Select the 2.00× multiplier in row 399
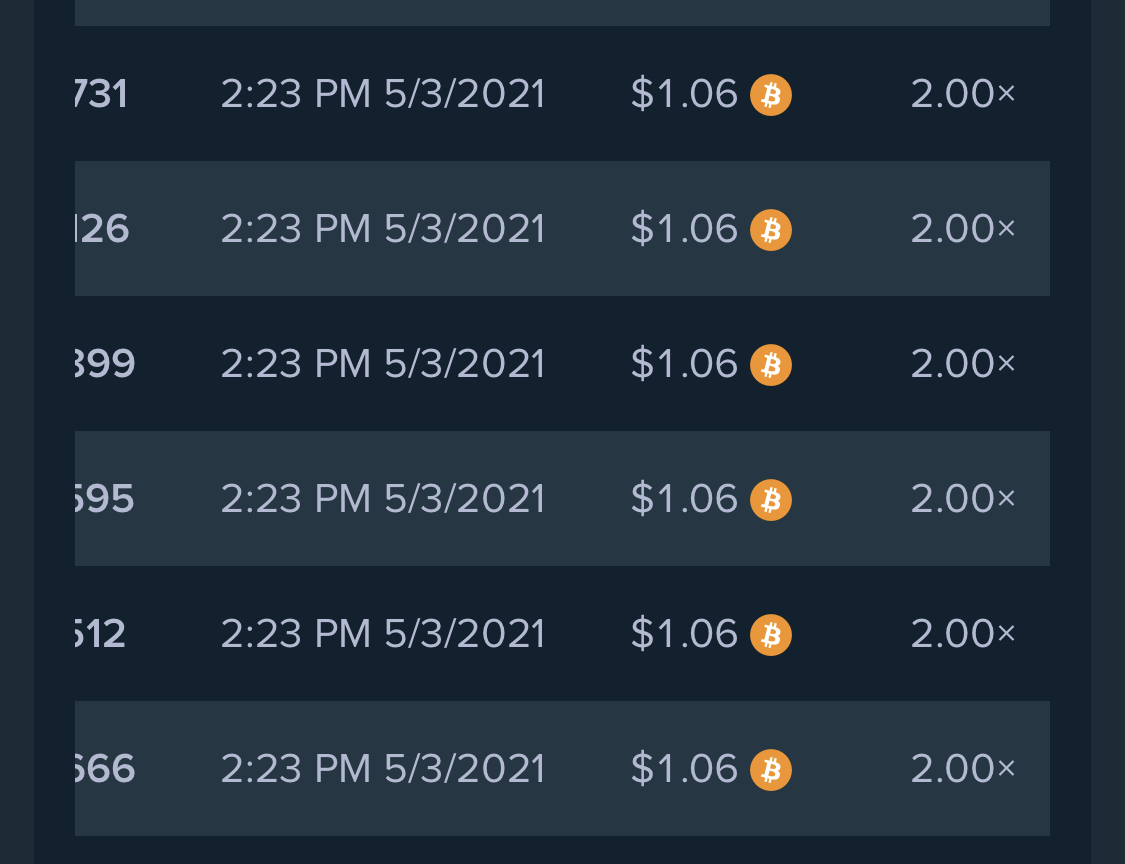1125x864 pixels. point(963,364)
